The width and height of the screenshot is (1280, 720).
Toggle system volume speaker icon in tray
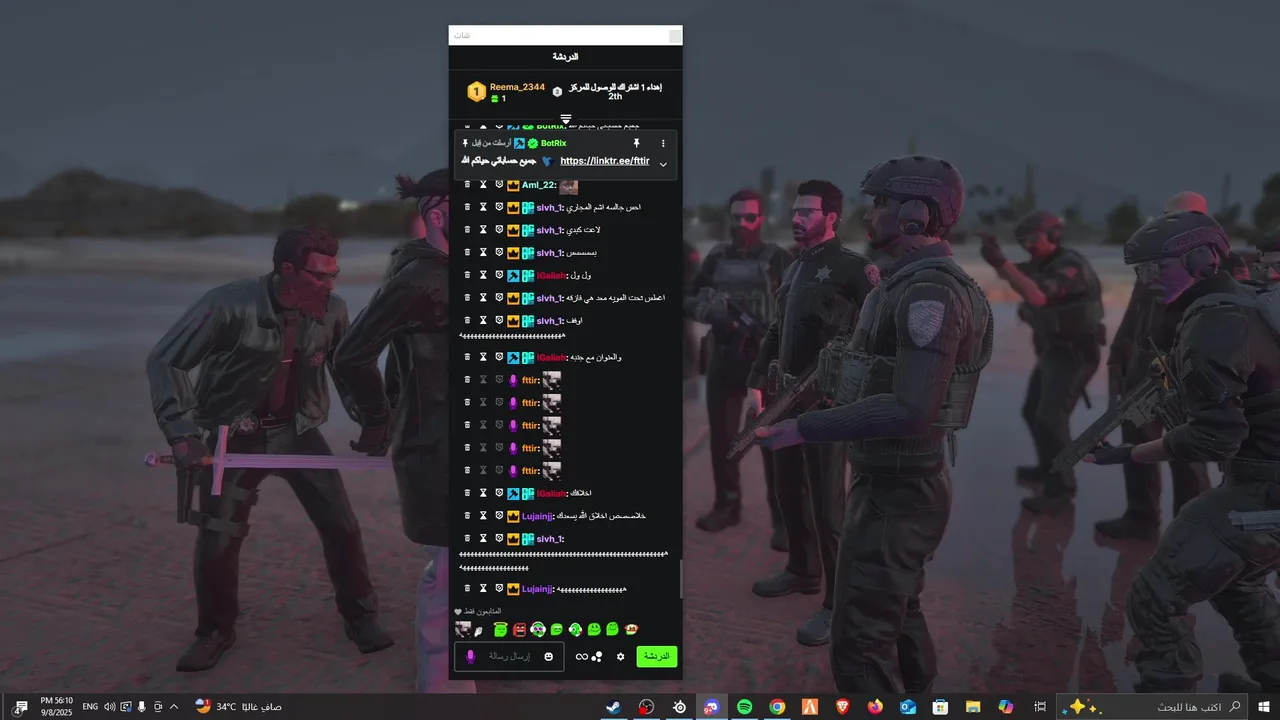109,707
